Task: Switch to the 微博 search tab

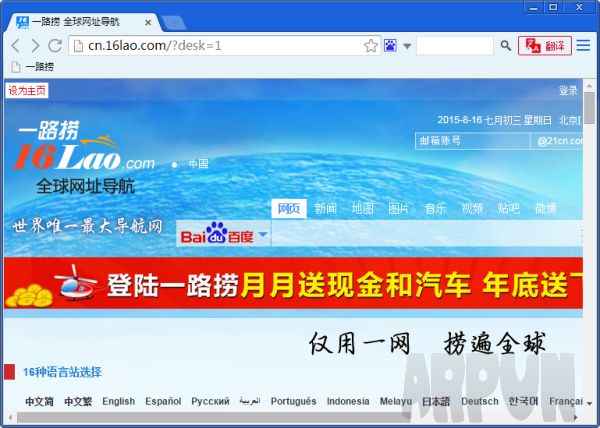Action: click(x=545, y=208)
